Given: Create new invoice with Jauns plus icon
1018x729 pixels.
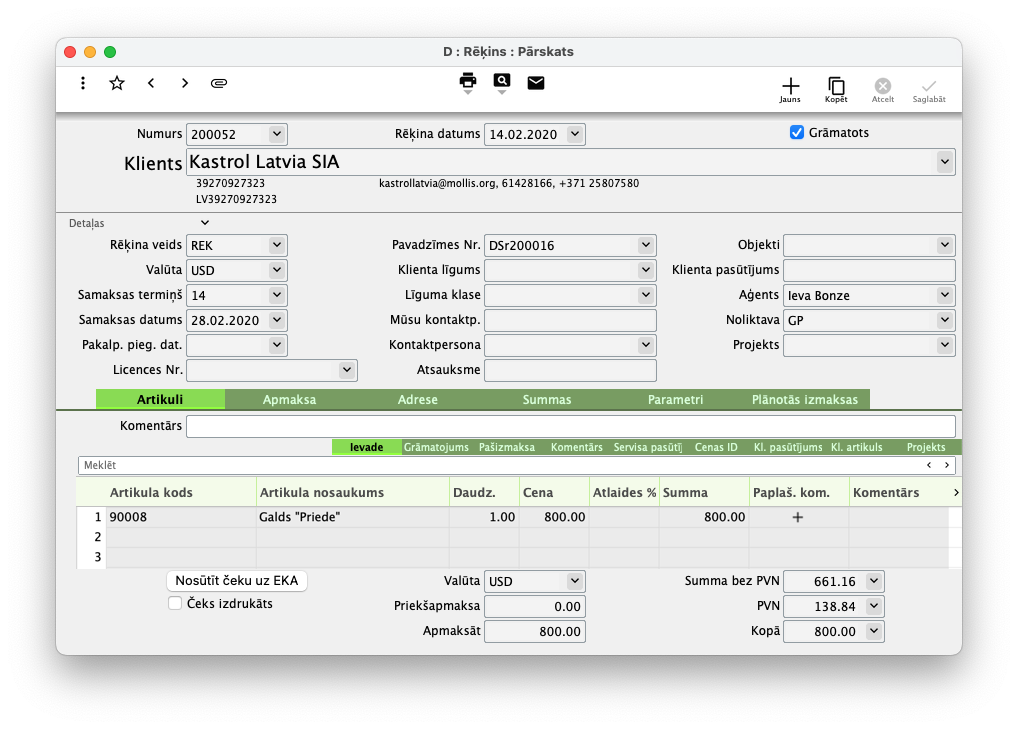Looking at the screenshot, I should (790, 88).
